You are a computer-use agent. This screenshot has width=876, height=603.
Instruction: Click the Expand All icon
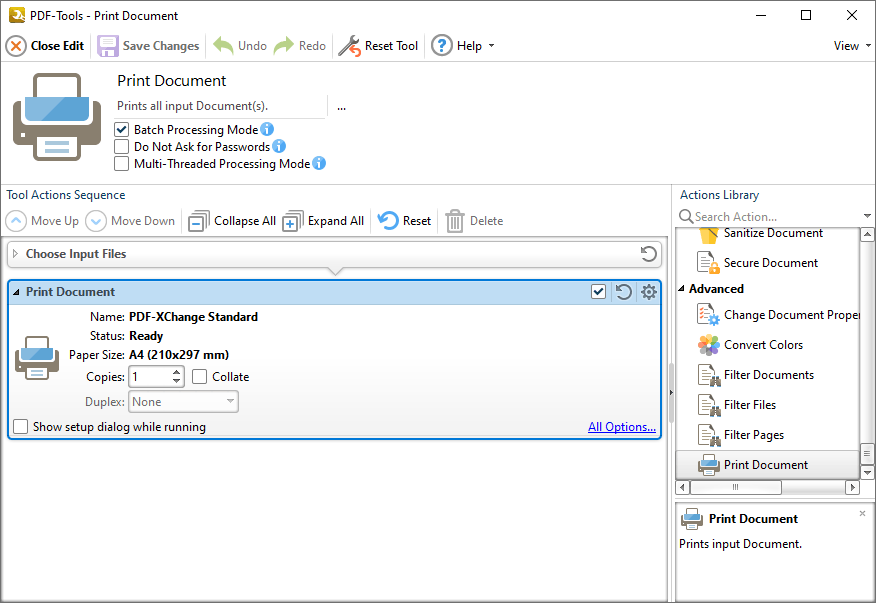(x=292, y=221)
